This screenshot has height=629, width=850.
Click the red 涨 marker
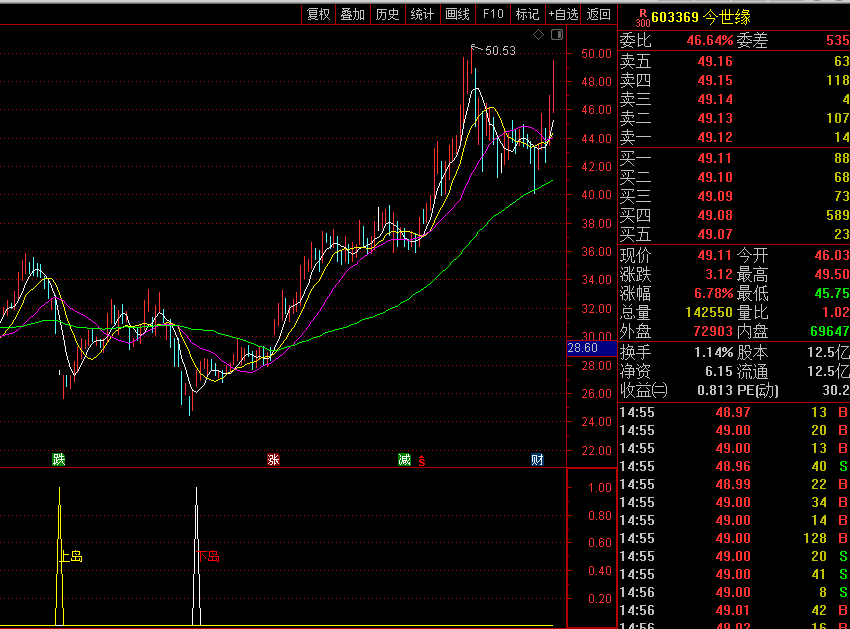click(x=273, y=460)
